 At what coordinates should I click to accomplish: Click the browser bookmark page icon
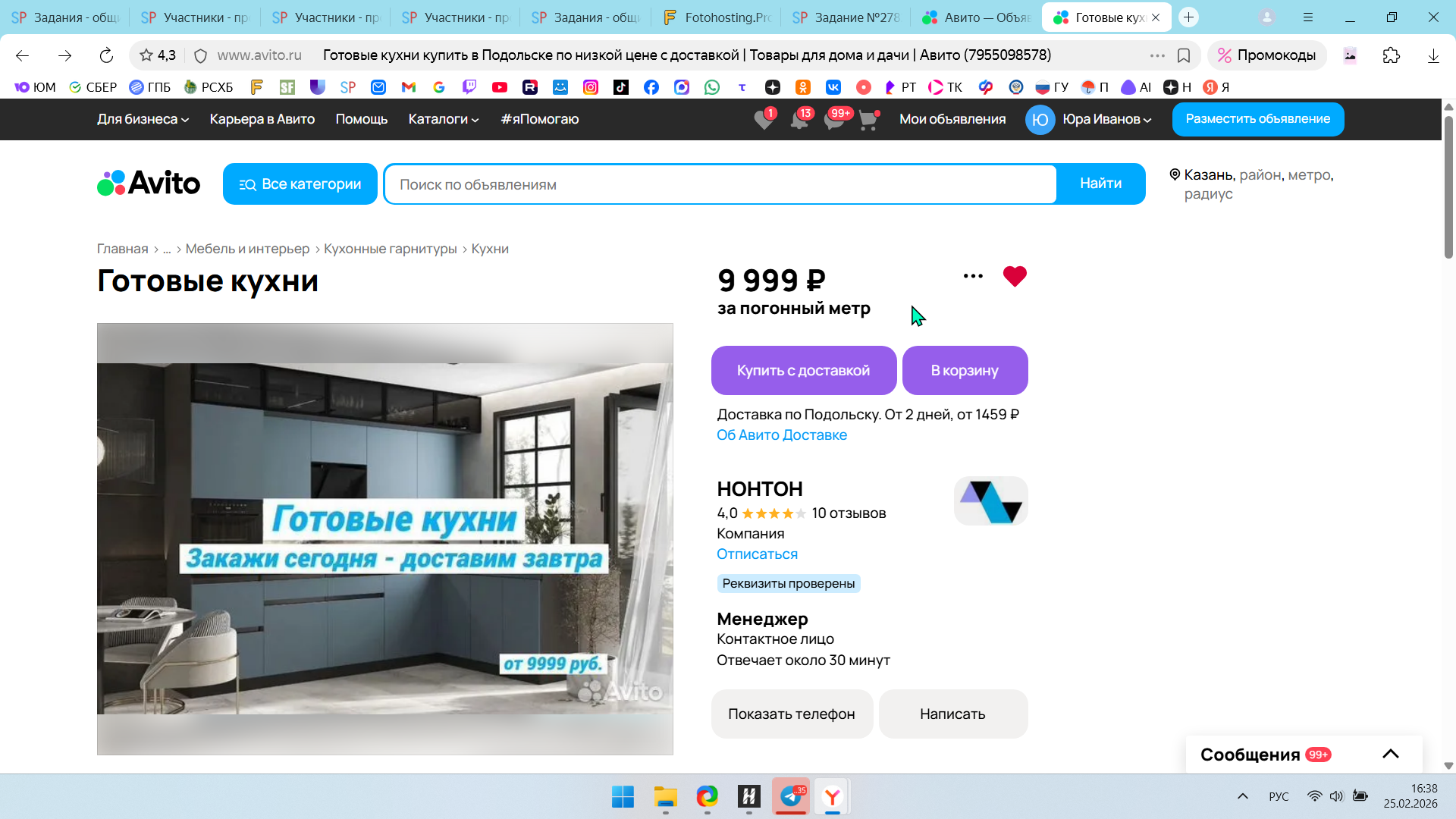(x=1183, y=55)
